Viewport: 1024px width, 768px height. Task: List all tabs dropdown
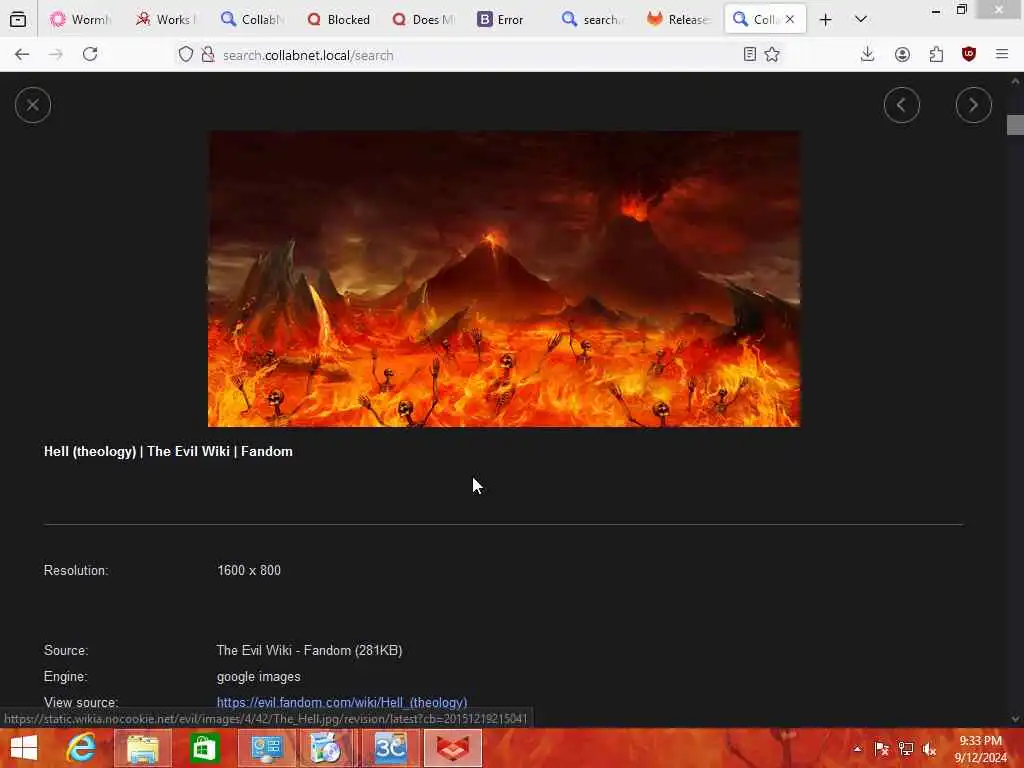pos(861,20)
